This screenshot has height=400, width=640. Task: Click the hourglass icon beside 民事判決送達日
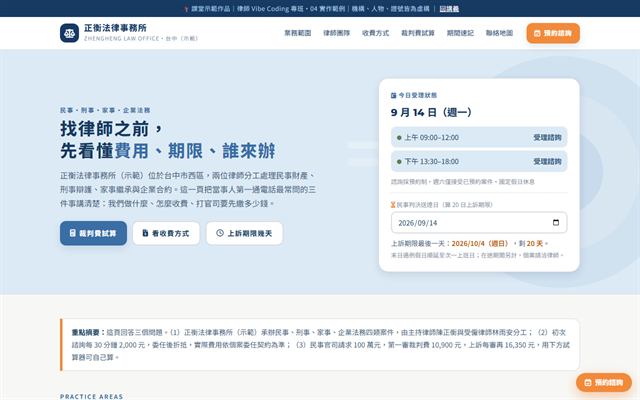(x=393, y=204)
